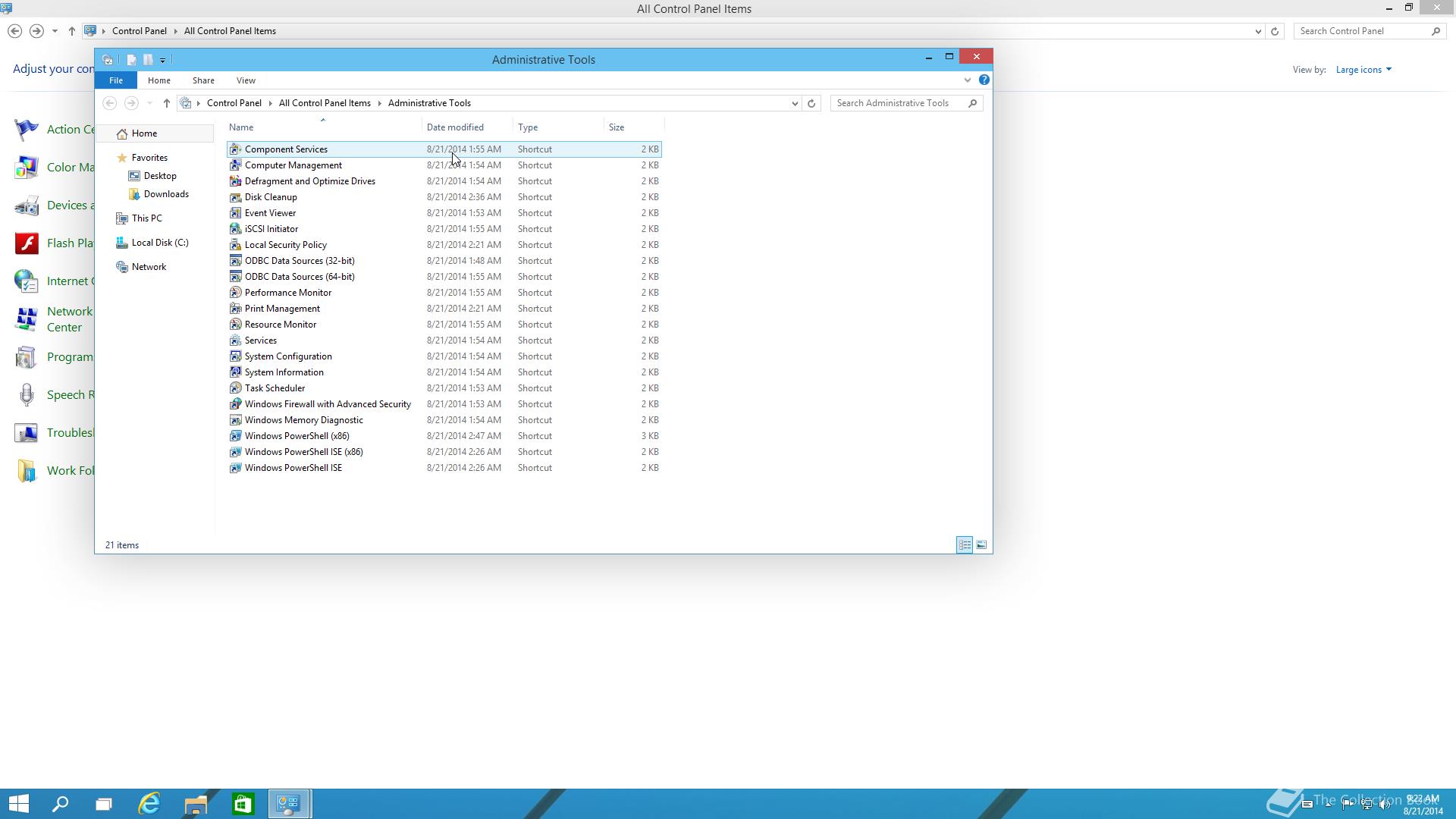Select the Computer Management shortcut icon

(235, 165)
